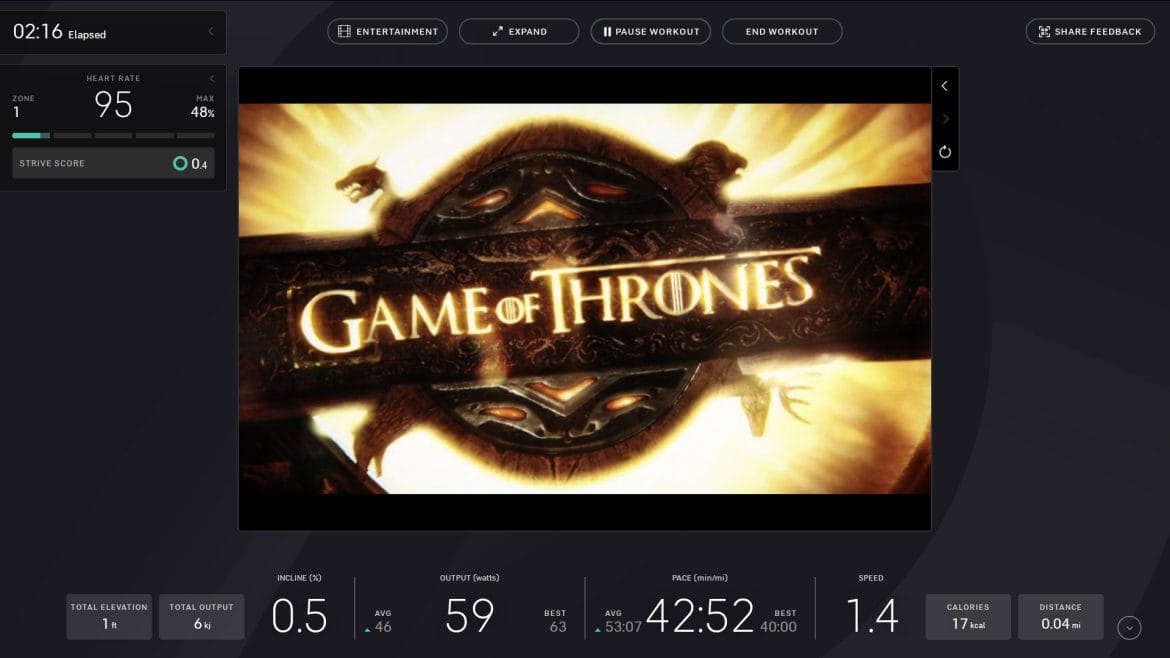Reload the video with refresh icon
This screenshot has width=1170, height=658.
coord(945,152)
